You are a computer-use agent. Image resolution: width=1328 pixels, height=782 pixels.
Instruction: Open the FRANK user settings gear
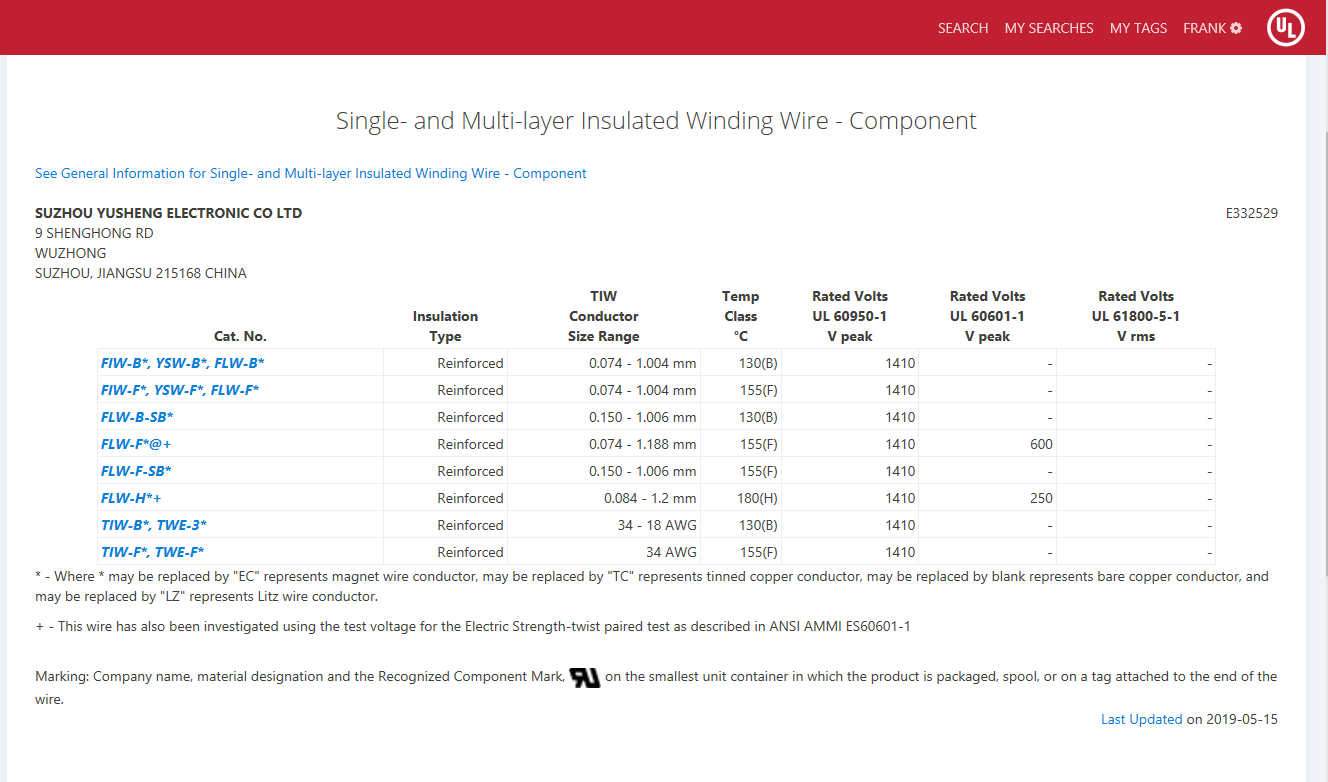1236,28
